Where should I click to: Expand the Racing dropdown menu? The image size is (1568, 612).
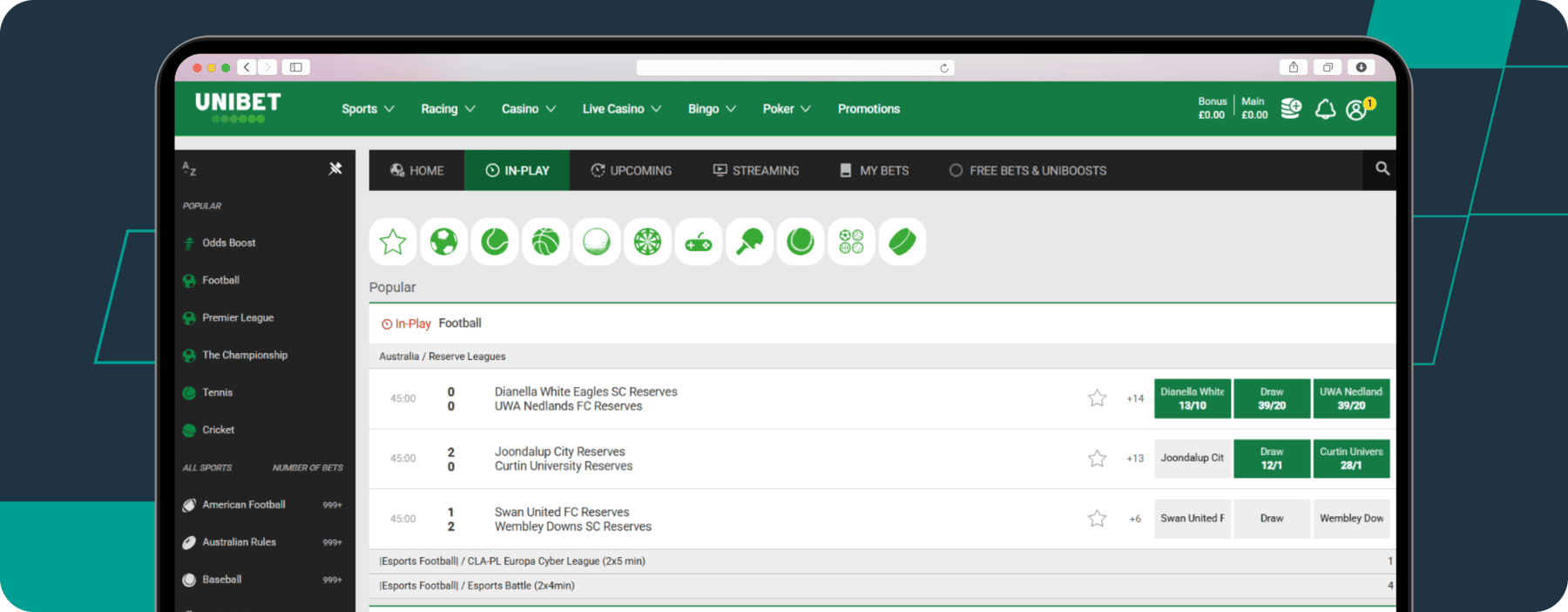coord(448,109)
